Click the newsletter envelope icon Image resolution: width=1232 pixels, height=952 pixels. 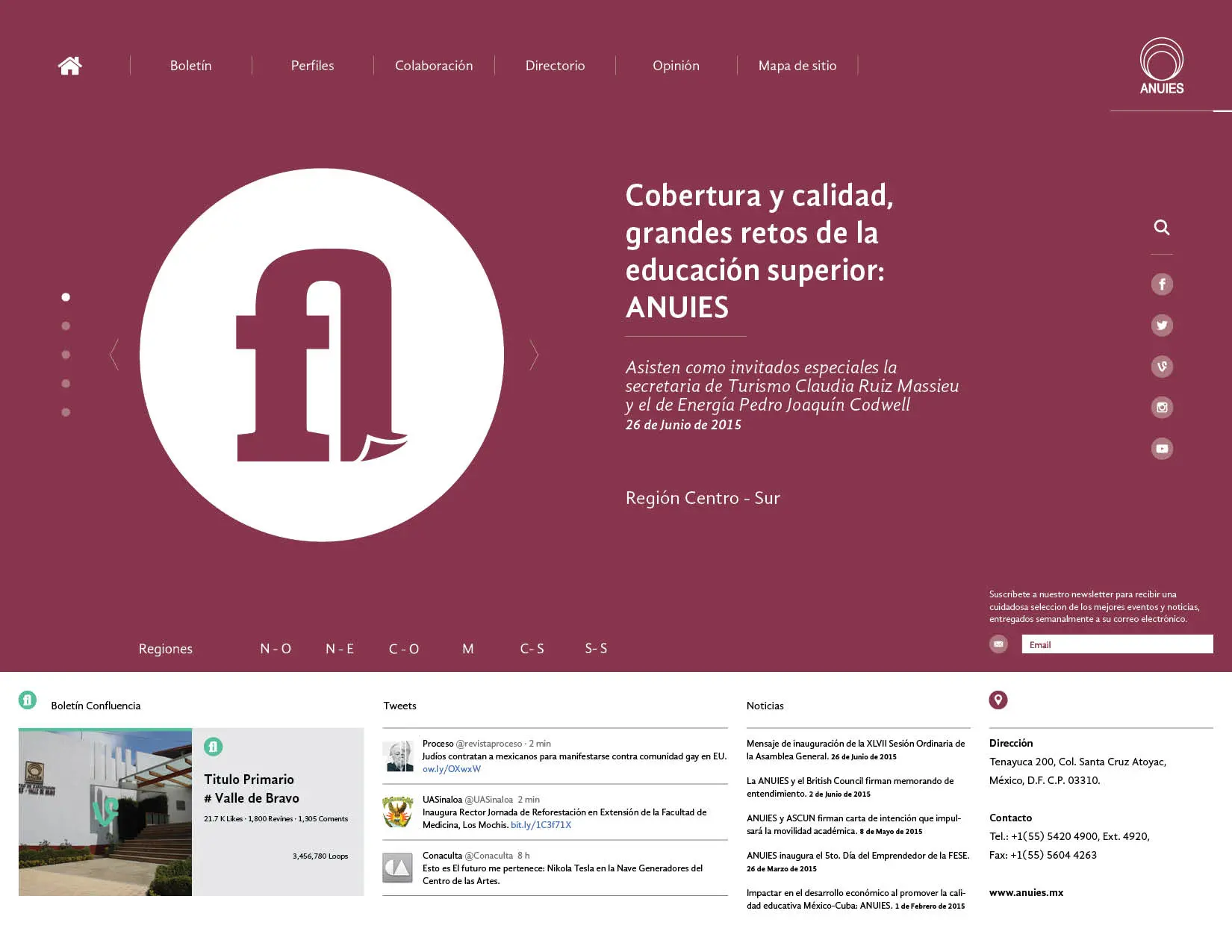coord(998,644)
